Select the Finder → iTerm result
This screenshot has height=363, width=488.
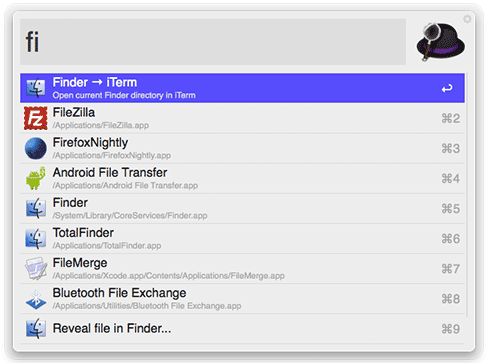242,88
